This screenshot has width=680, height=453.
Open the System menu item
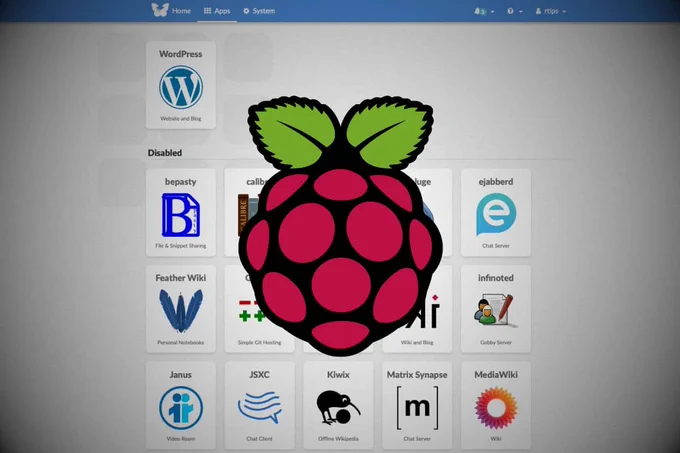pos(259,11)
